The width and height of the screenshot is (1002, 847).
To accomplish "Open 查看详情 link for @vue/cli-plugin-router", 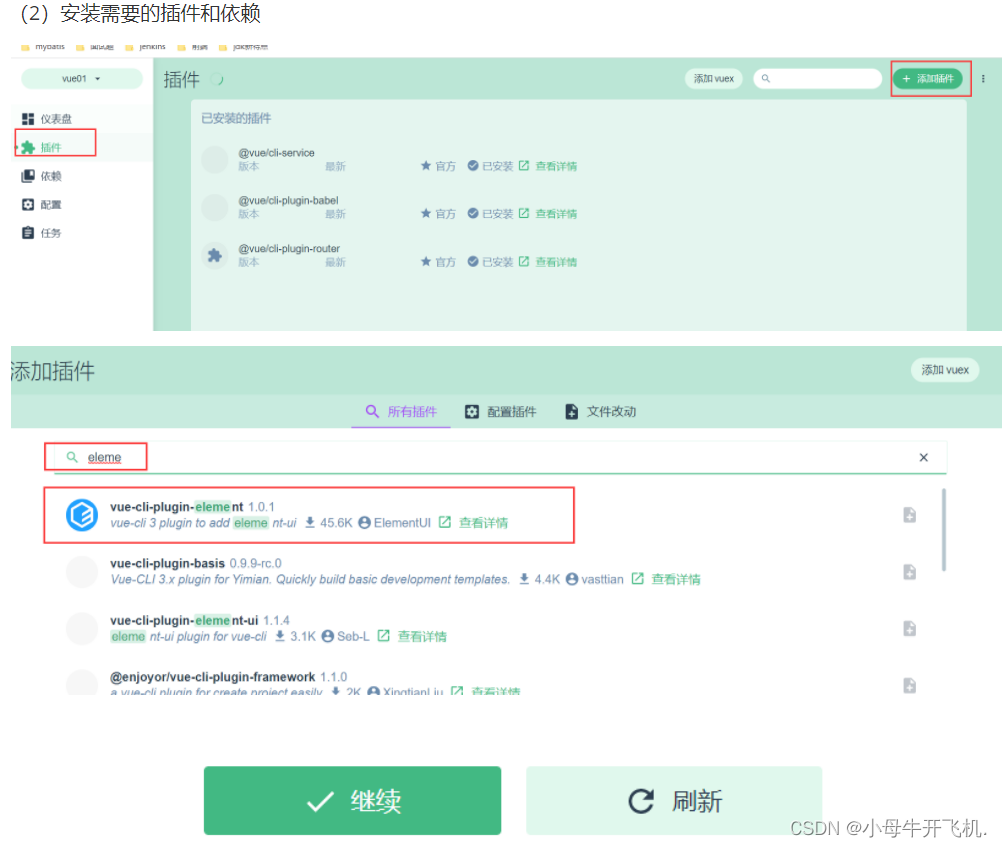I will click(x=555, y=262).
